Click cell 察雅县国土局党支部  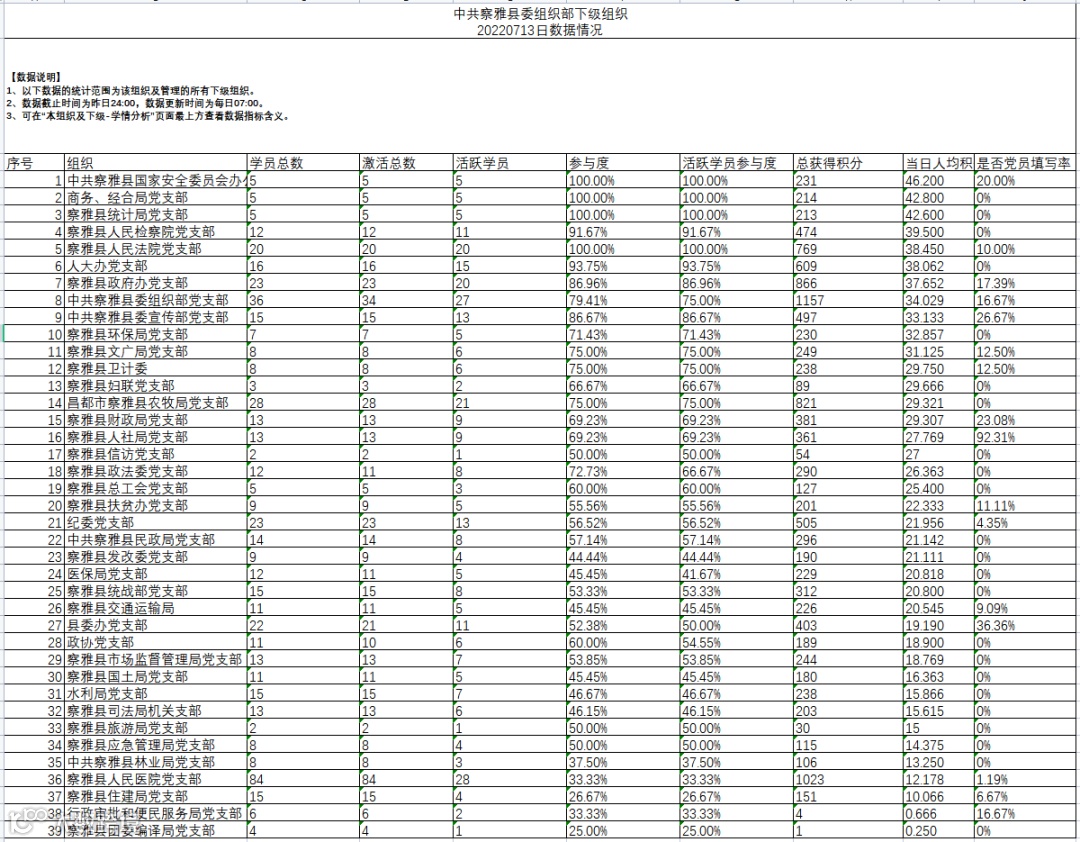[156, 677]
